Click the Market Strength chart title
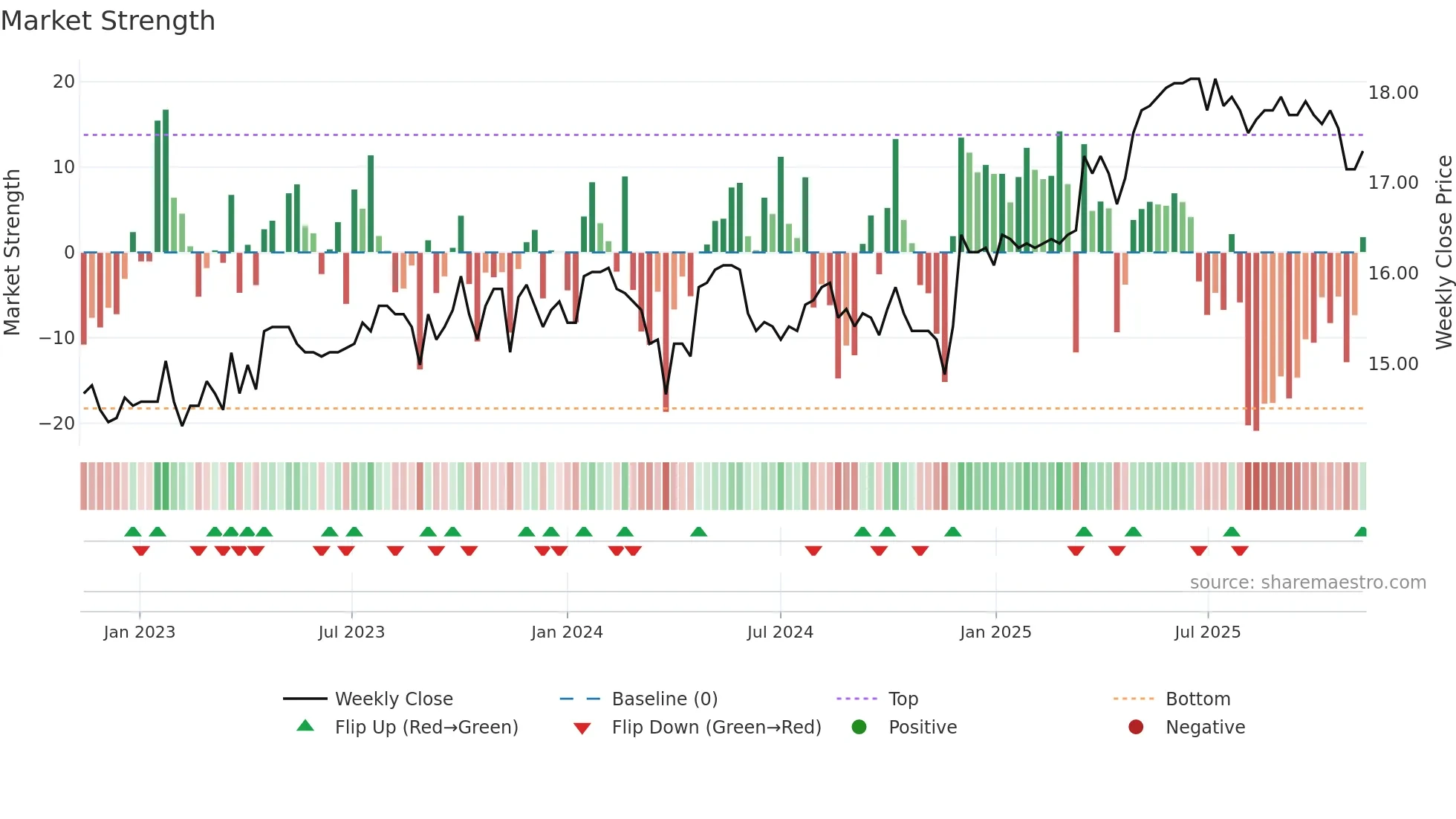Image resolution: width=1456 pixels, height=819 pixels. [108, 21]
